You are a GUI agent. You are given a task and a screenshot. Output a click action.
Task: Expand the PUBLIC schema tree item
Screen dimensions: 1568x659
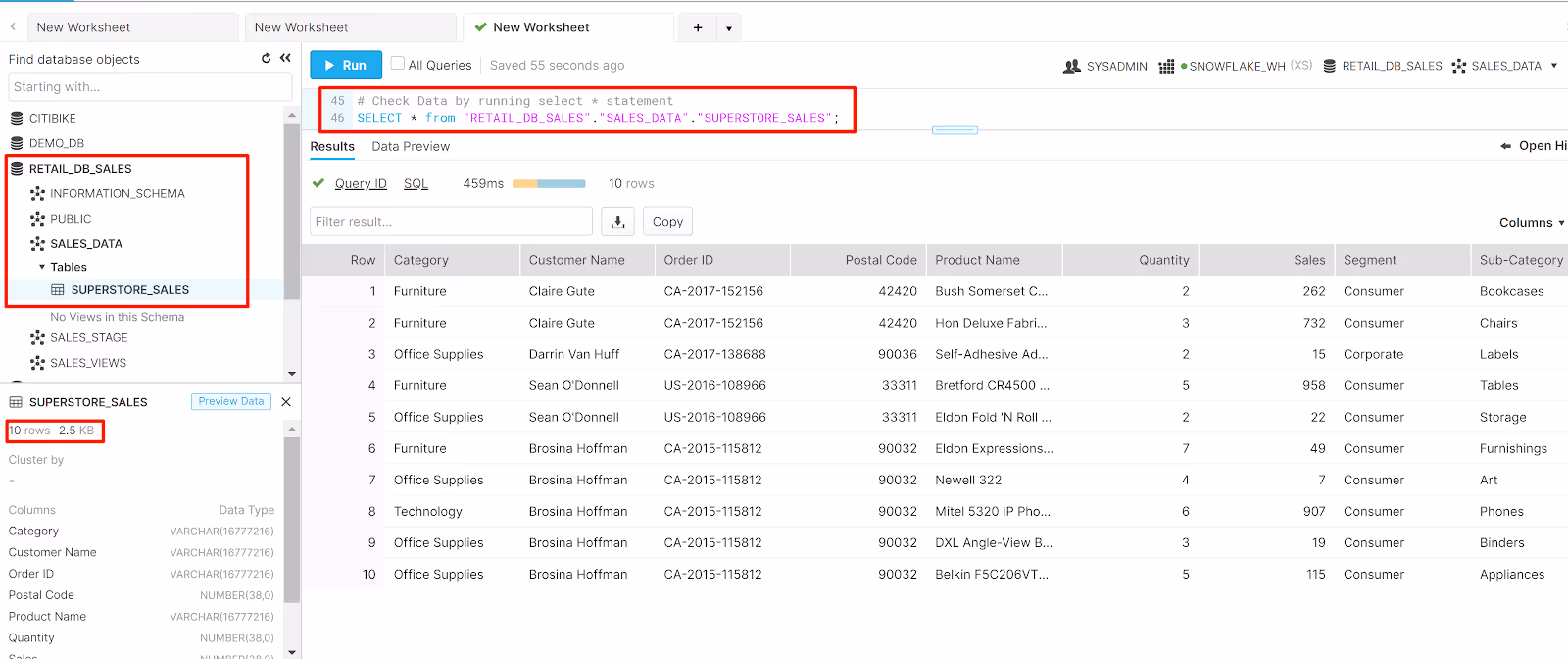click(71, 219)
